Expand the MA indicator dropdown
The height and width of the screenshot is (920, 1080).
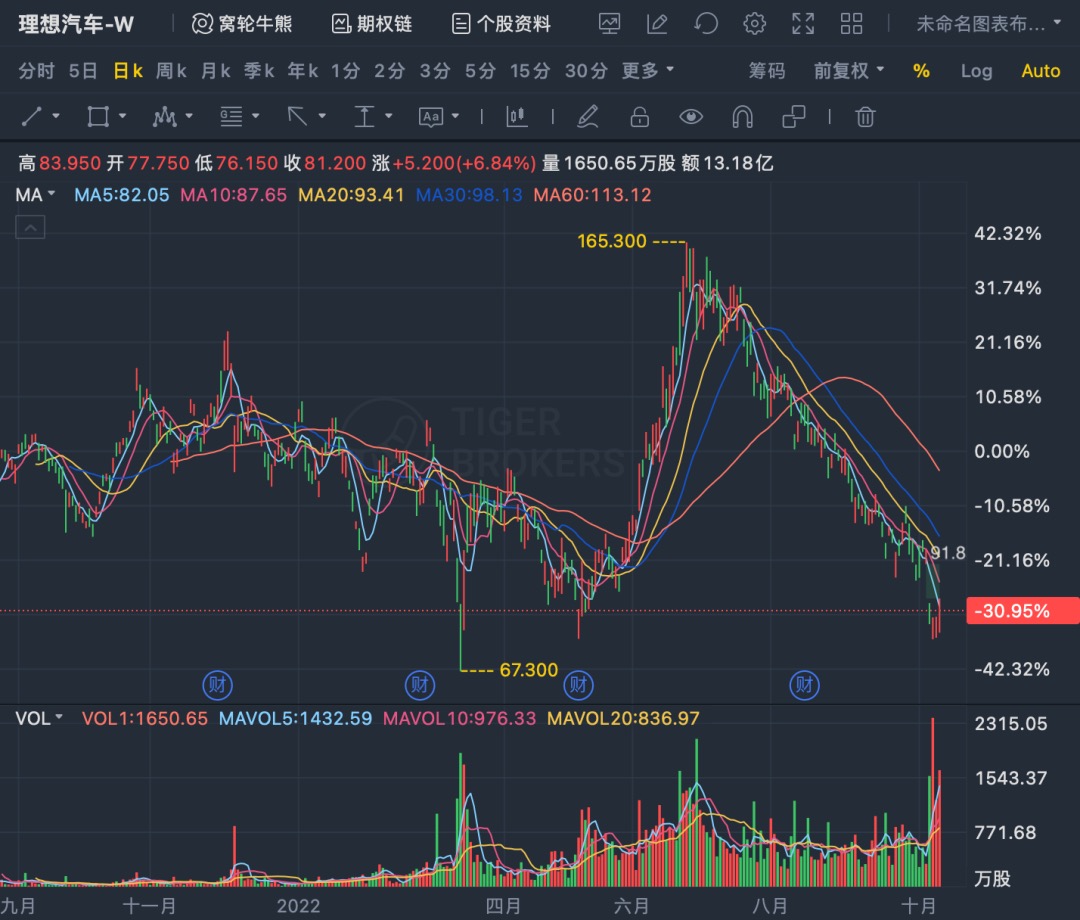36,195
